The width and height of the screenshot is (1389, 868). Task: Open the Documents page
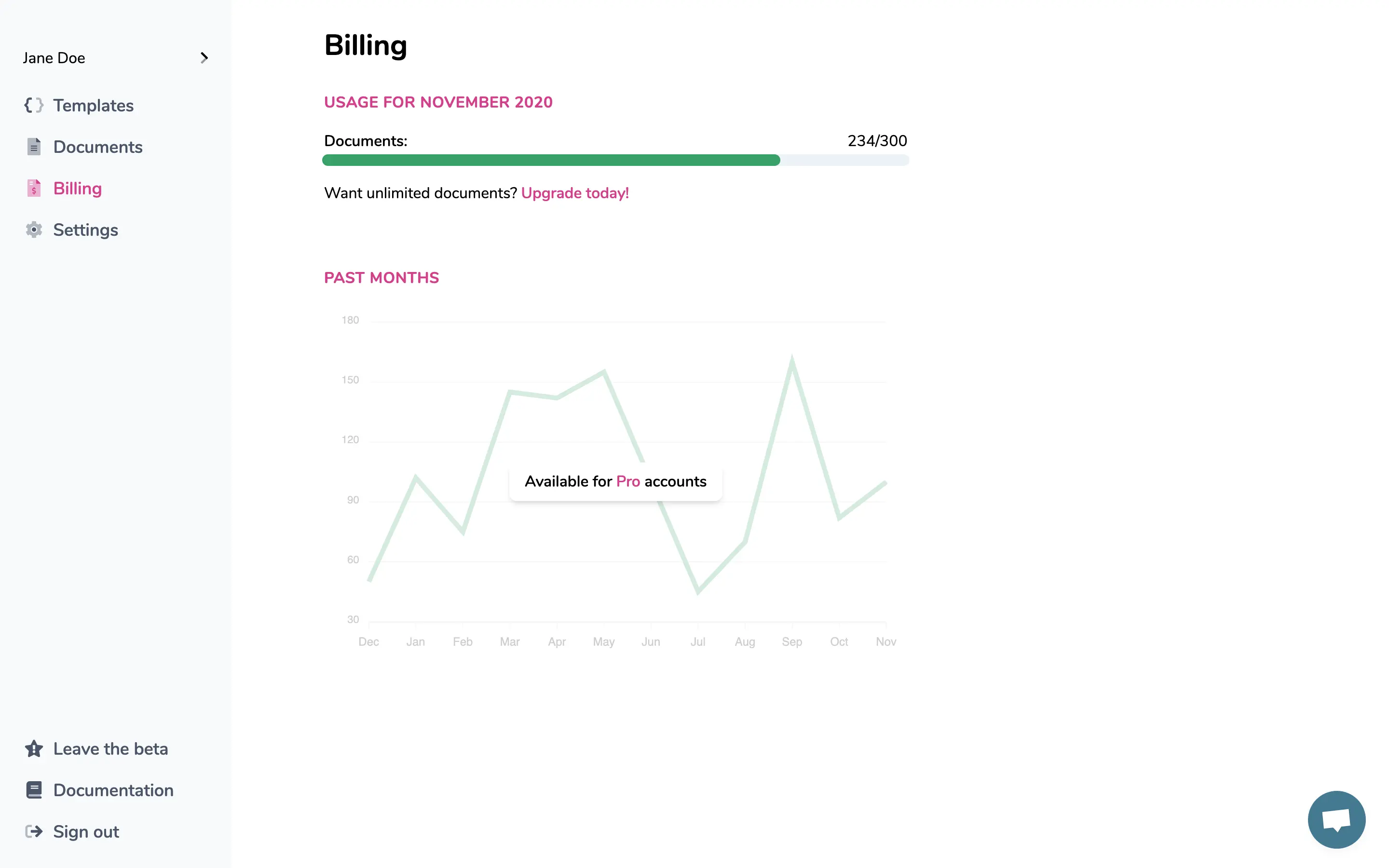[x=97, y=147]
